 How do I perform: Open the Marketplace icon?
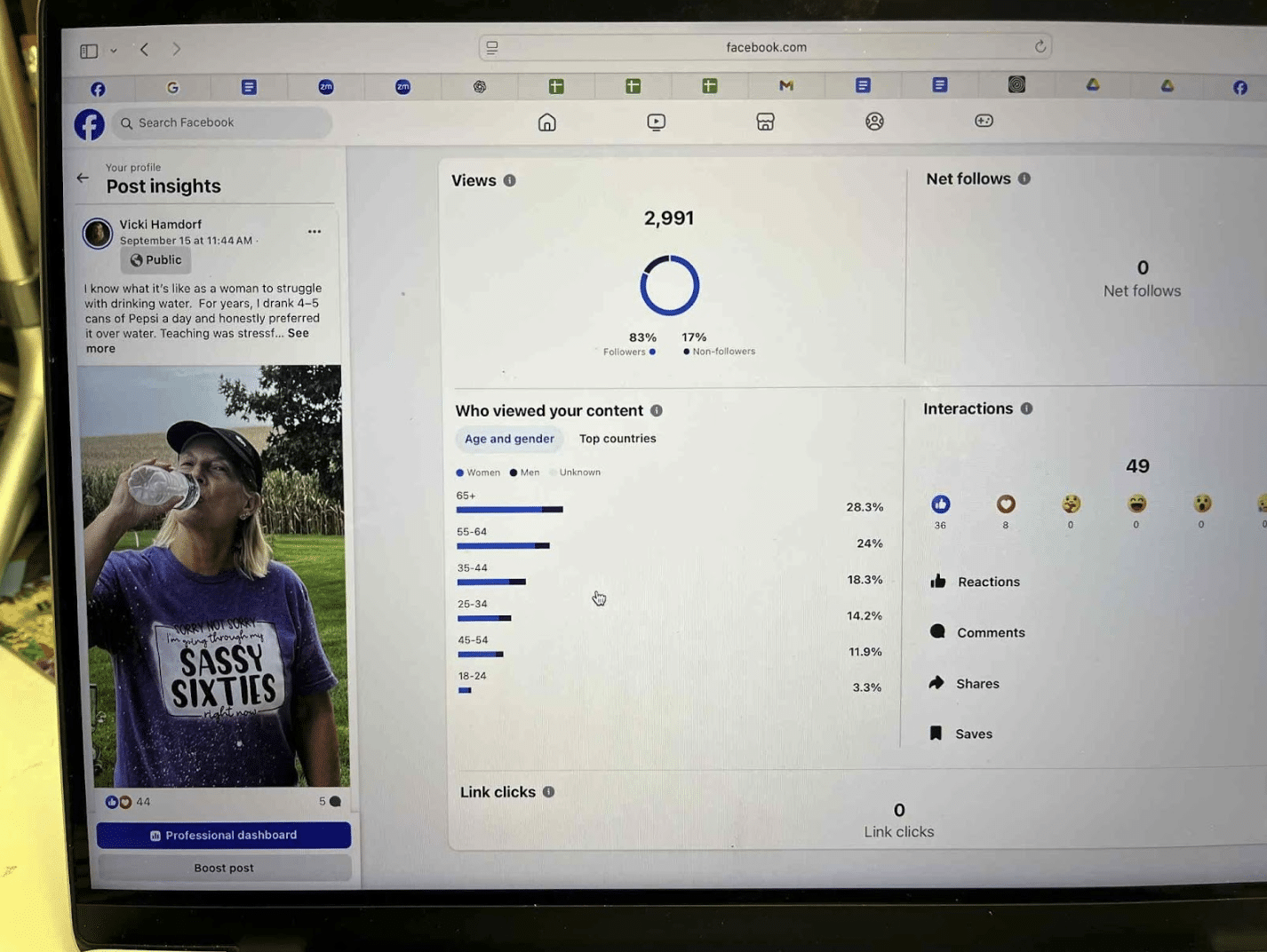click(x=765, y=122)
